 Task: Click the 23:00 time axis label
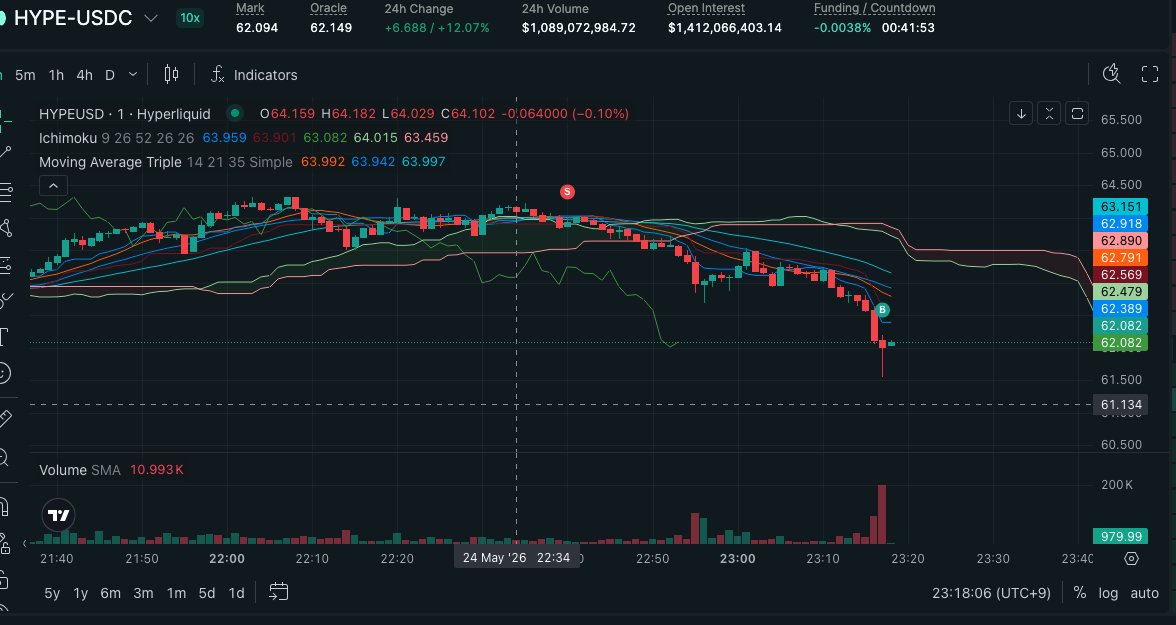point(737,559)
